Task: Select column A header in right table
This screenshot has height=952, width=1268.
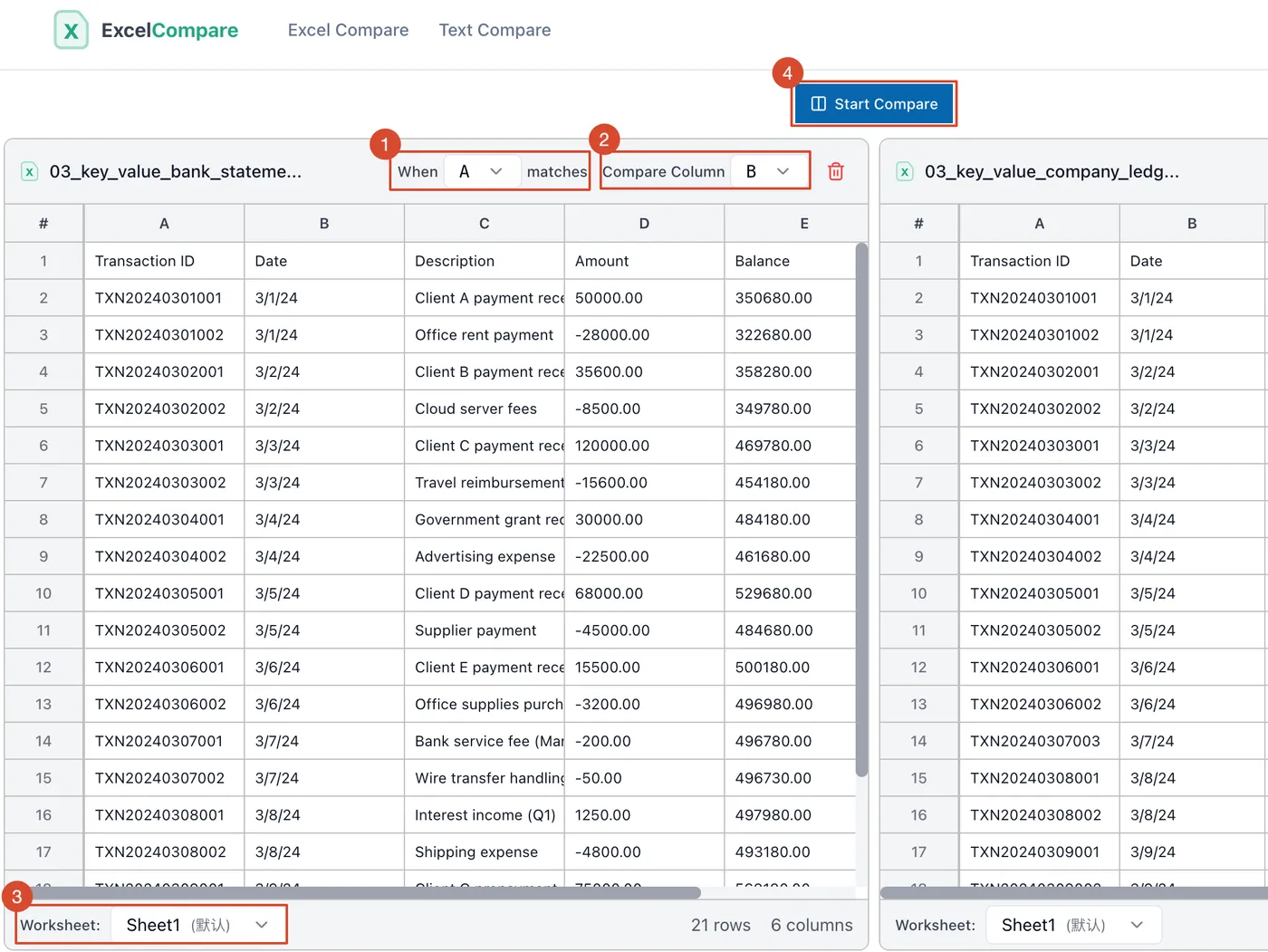Action: [x=1039, y=223]
